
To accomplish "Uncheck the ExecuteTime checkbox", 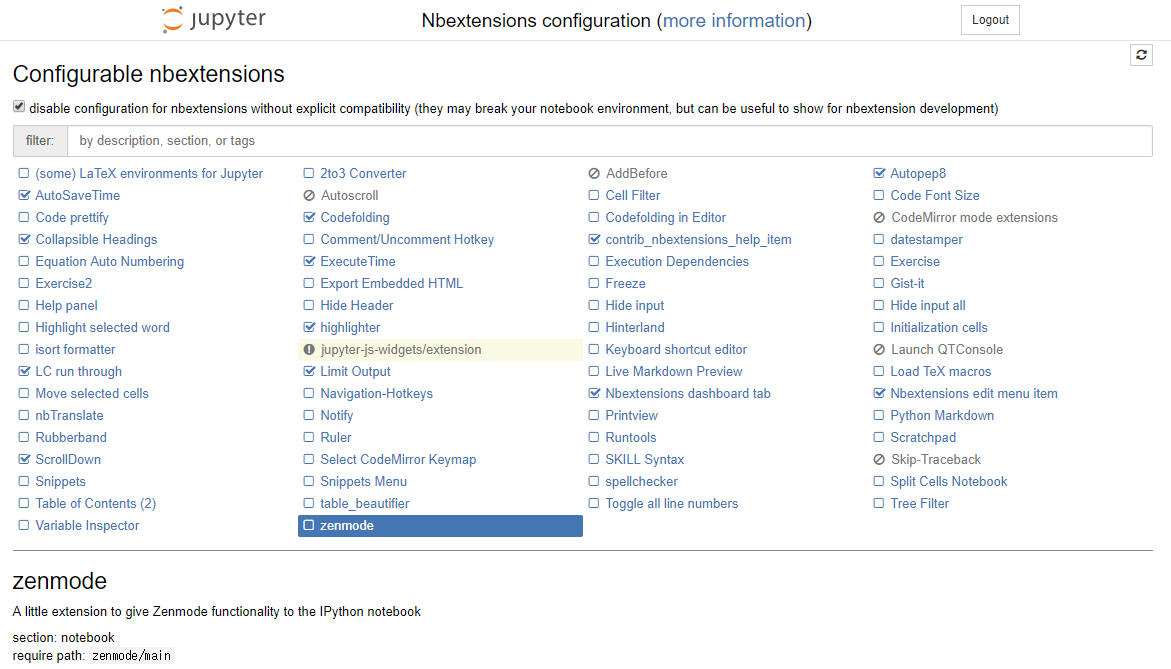I will pos(309,261).
